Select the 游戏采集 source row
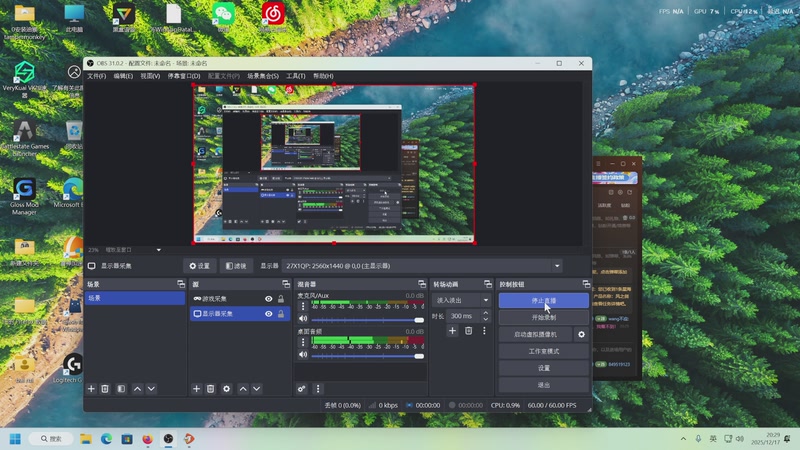The width and height of the screenshot is (800, 450). point(240,298)
